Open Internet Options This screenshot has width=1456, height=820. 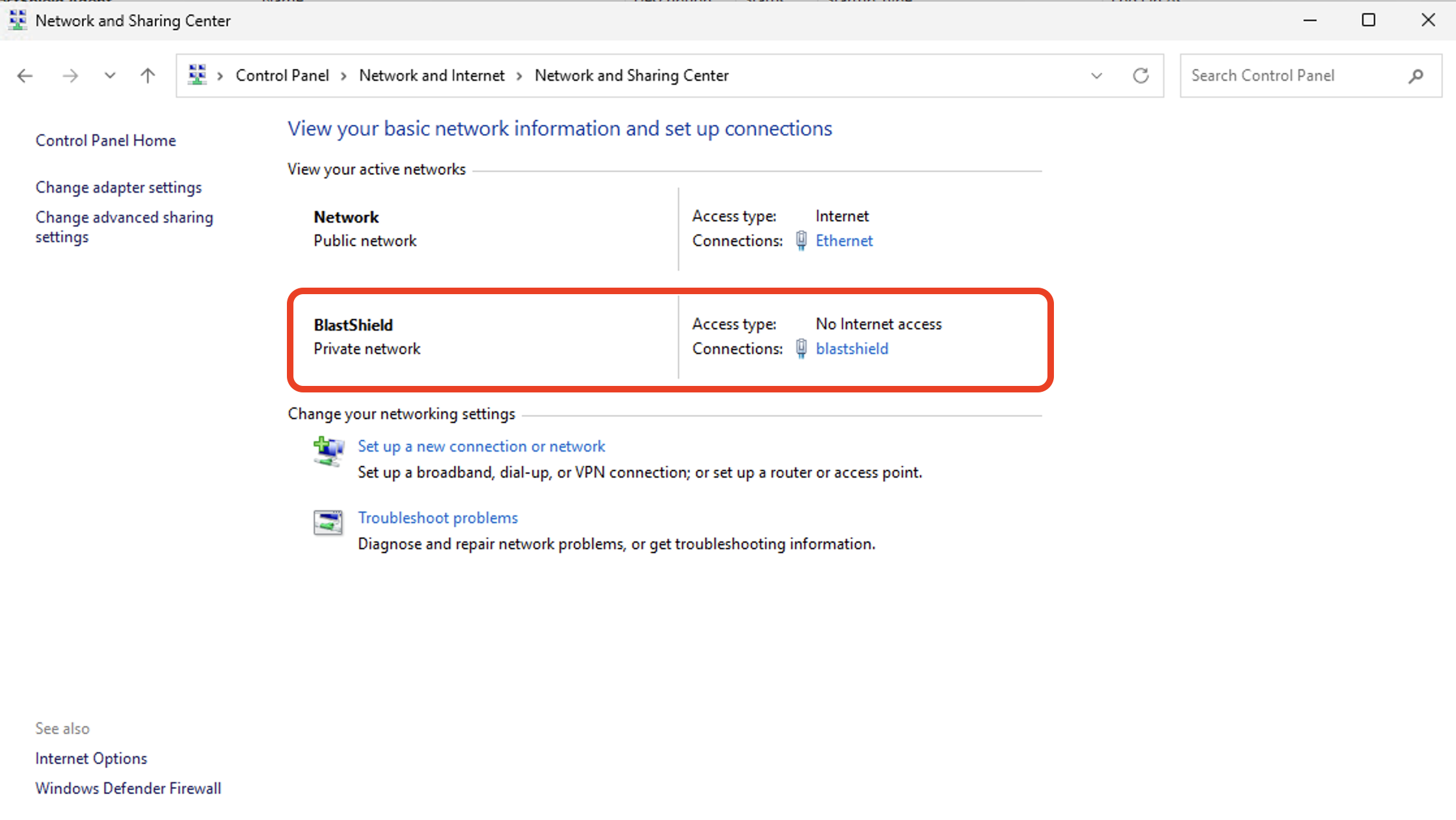click(91, 759)
